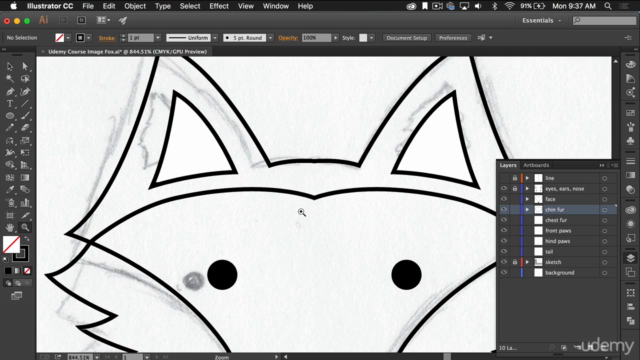Open the Apple menu
640x360 pixels.
(x=13, y=6)
